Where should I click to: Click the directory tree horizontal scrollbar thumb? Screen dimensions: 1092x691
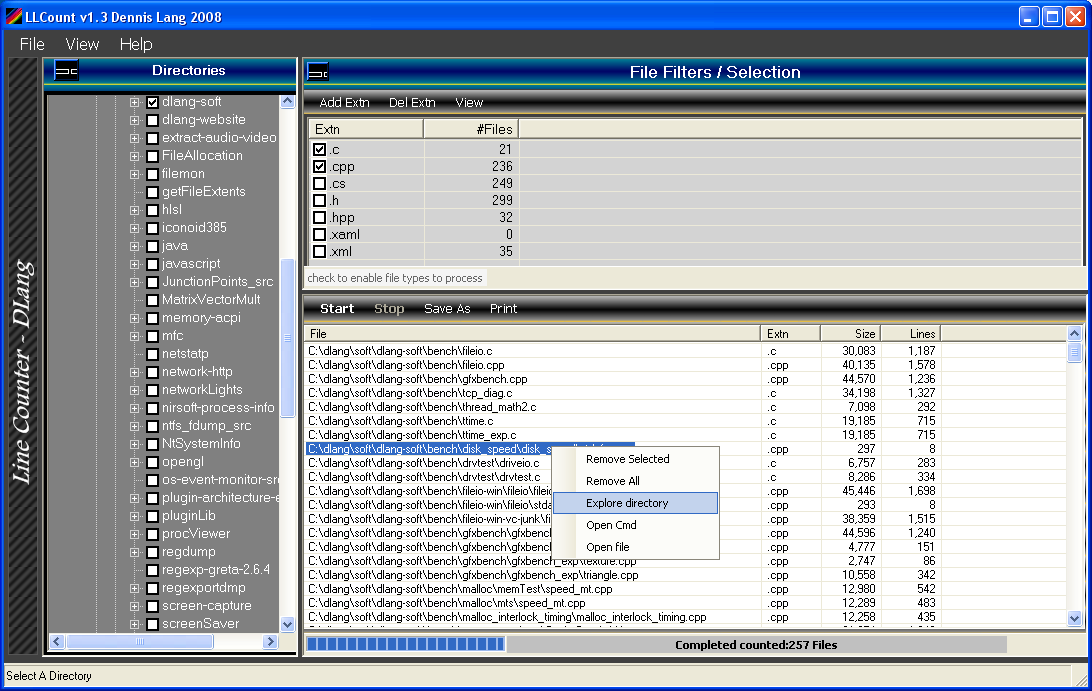coord(139,642)
